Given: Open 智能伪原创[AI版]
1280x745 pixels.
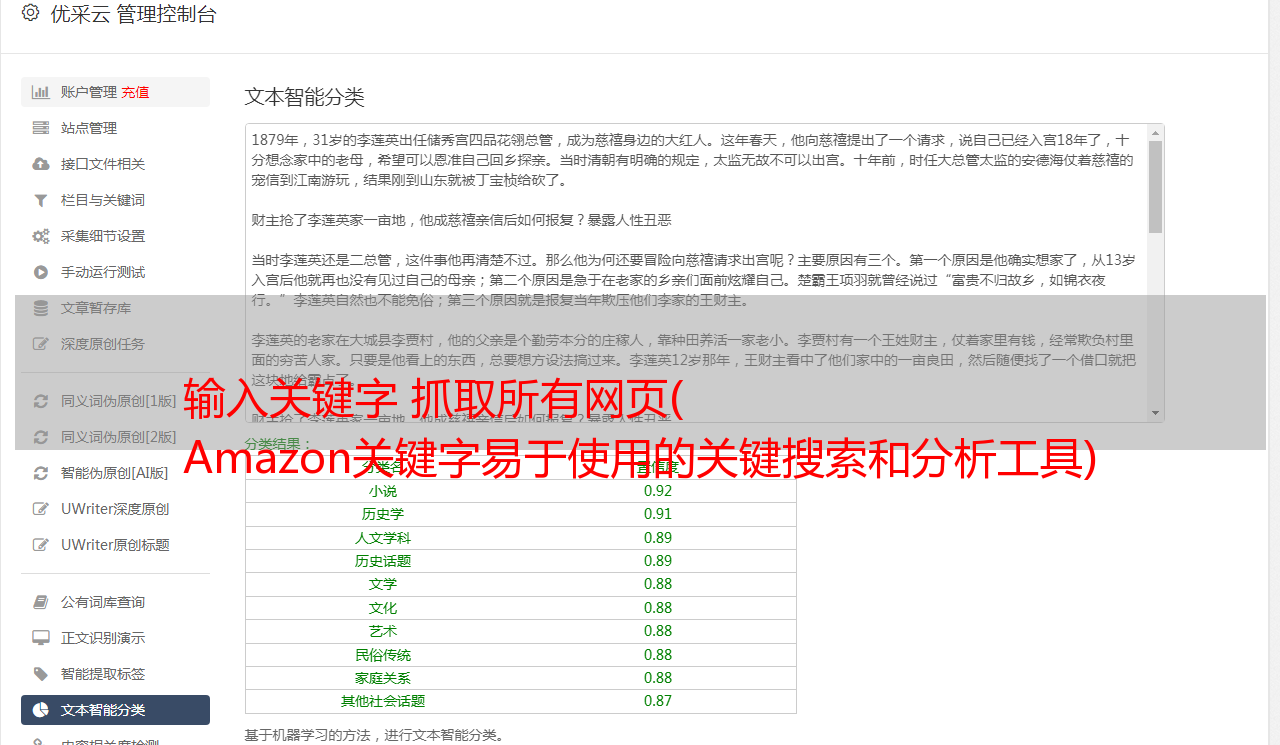Looking at the screenshot, I should [x=115, y=473].
